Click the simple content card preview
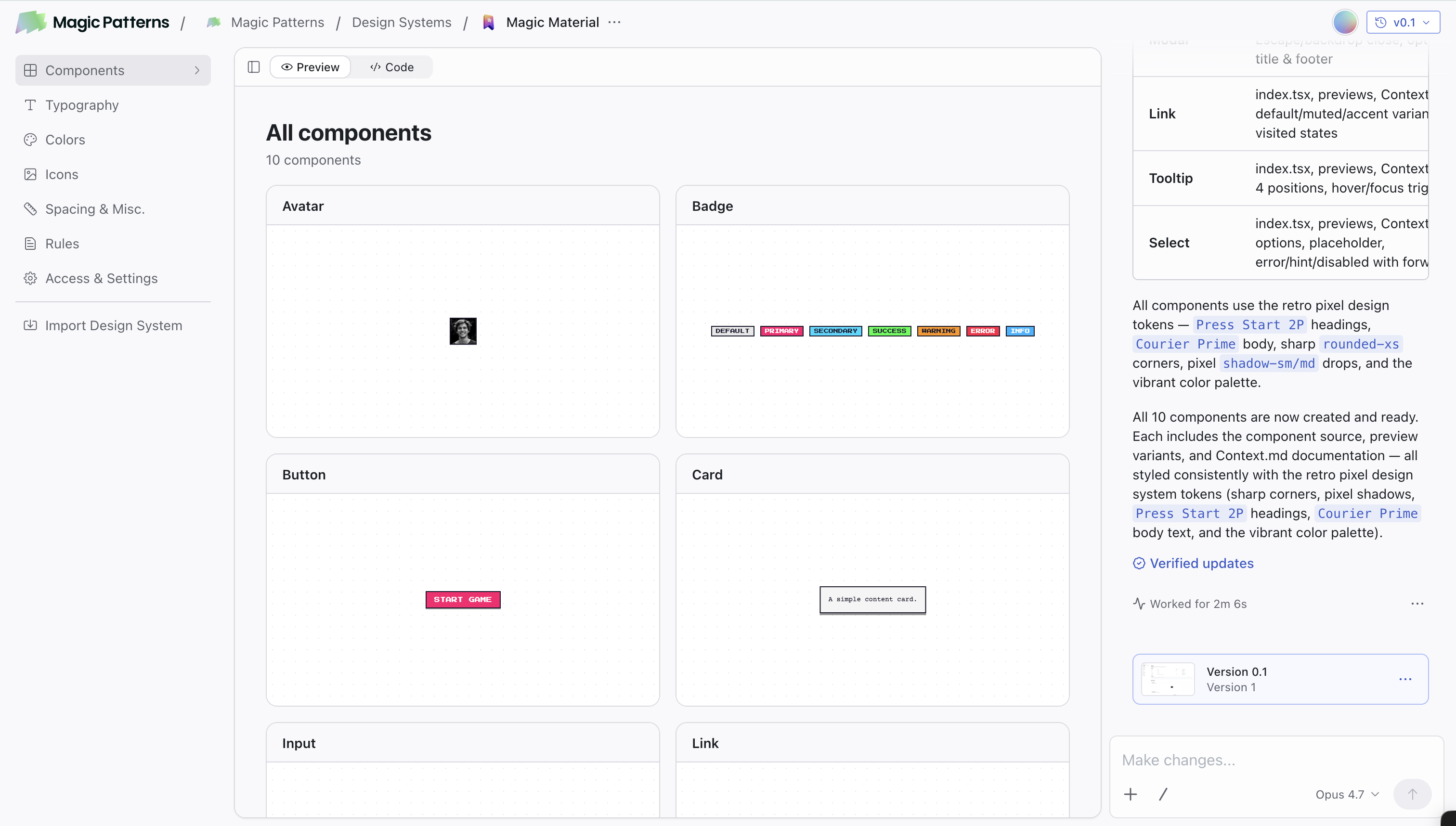This screenshot has height=826, width=1456. pos(872,600)
